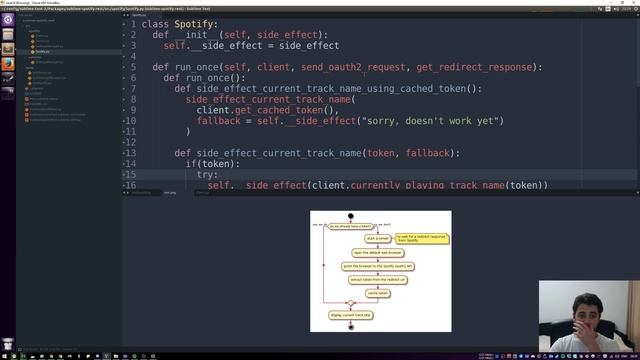Click the "try:" statement on line 15
Image resolution: width=640 pixels, height=360 pixels.
[207, 175]
